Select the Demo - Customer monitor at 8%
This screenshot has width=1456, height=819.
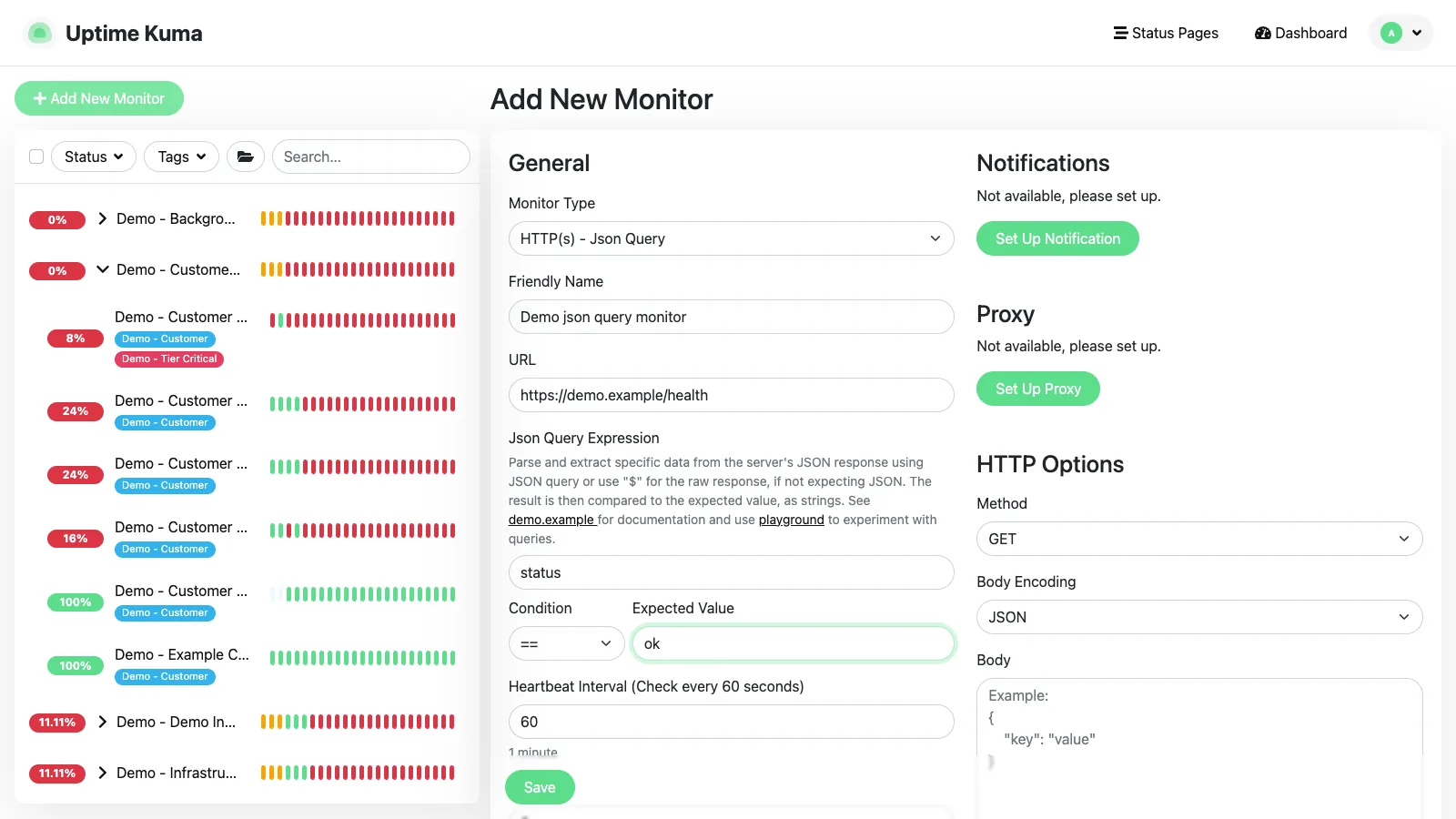point(181,317)
